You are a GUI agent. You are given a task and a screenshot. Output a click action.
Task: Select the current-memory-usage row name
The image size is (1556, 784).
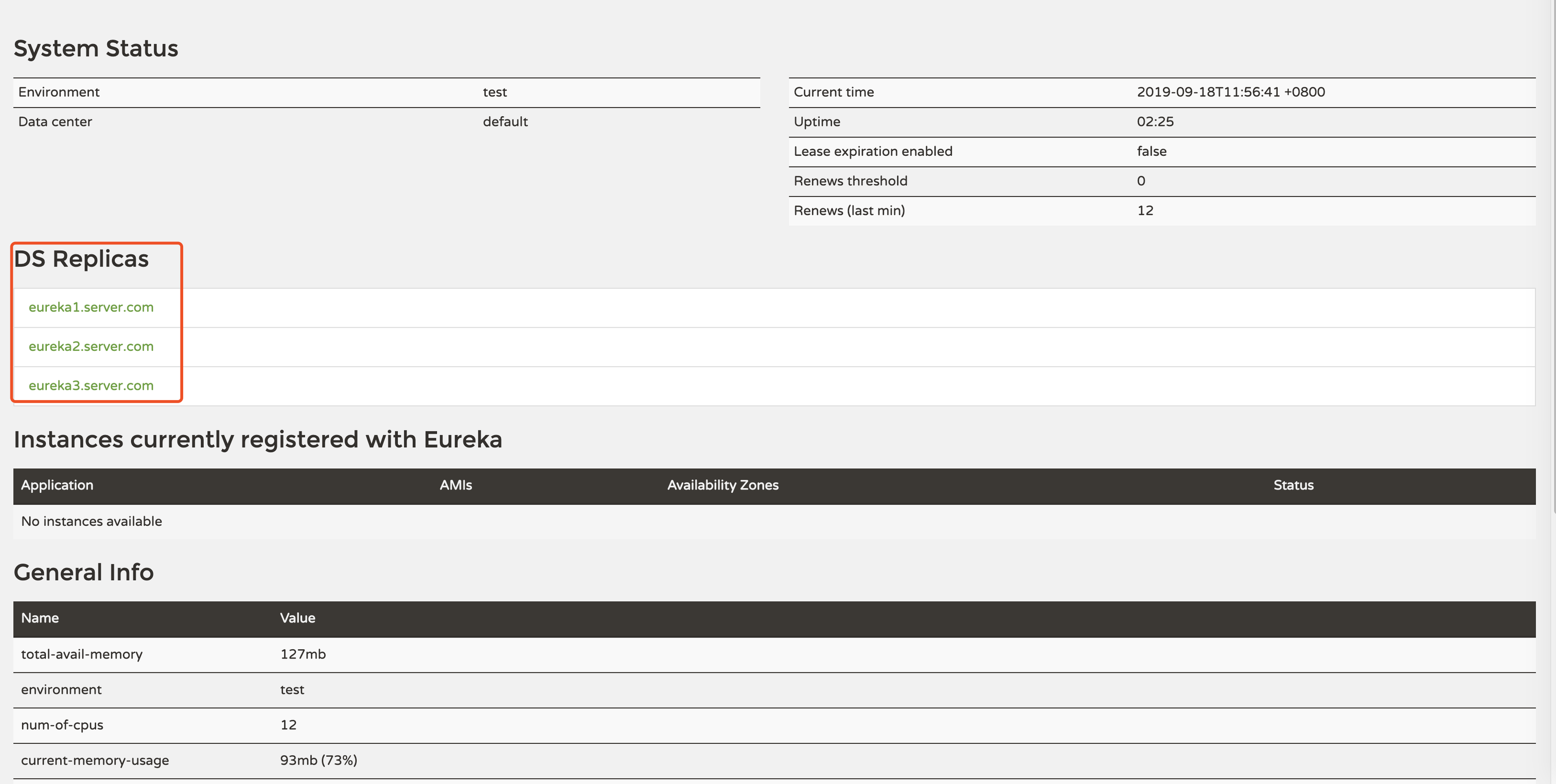click(95, 760)
